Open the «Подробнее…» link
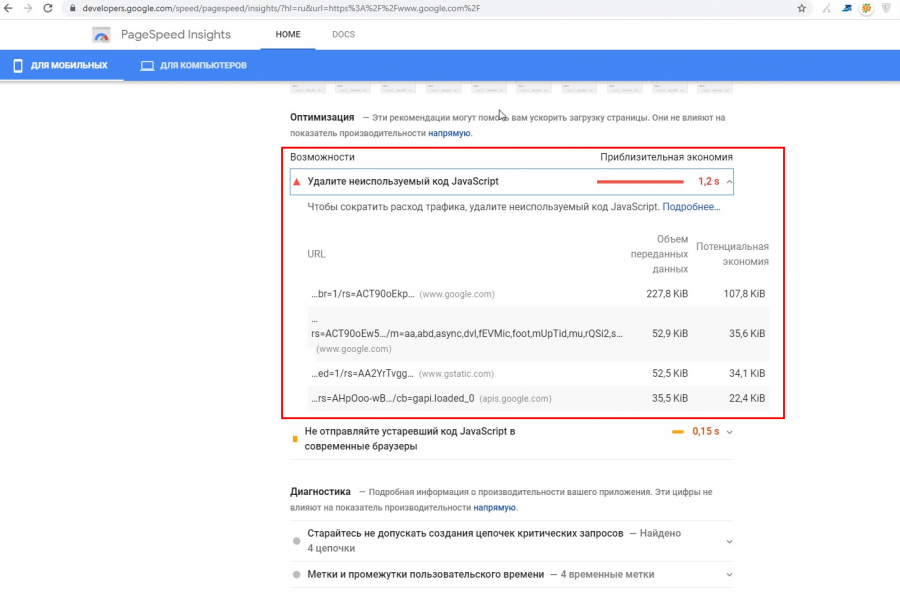The width and height of the screenshot is (900, 592). [691, 207]
